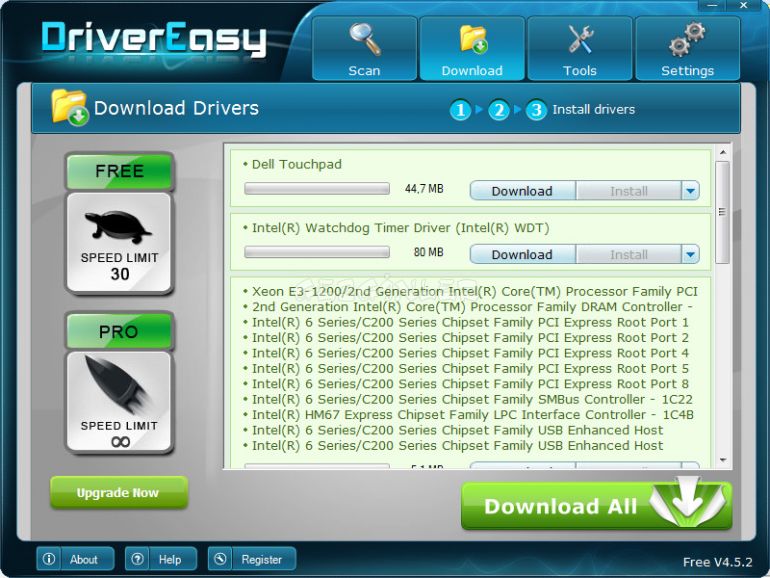Click Dell Touchpad download progress bar

pyautogui.click(x=317, y=189)
